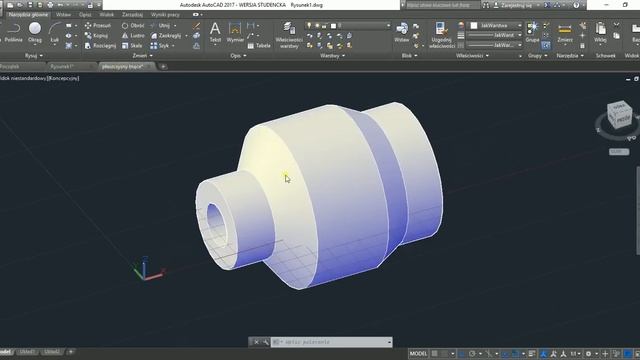Viewport: 640px width, 360px height.
Task: Click the viewport label Widok niestandardowy
Action: click(23, 78)
